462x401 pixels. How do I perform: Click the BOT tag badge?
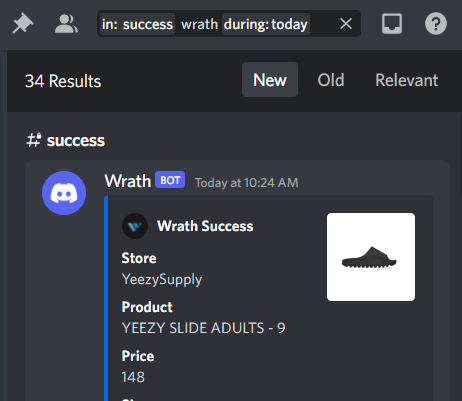tap(170, 180)
